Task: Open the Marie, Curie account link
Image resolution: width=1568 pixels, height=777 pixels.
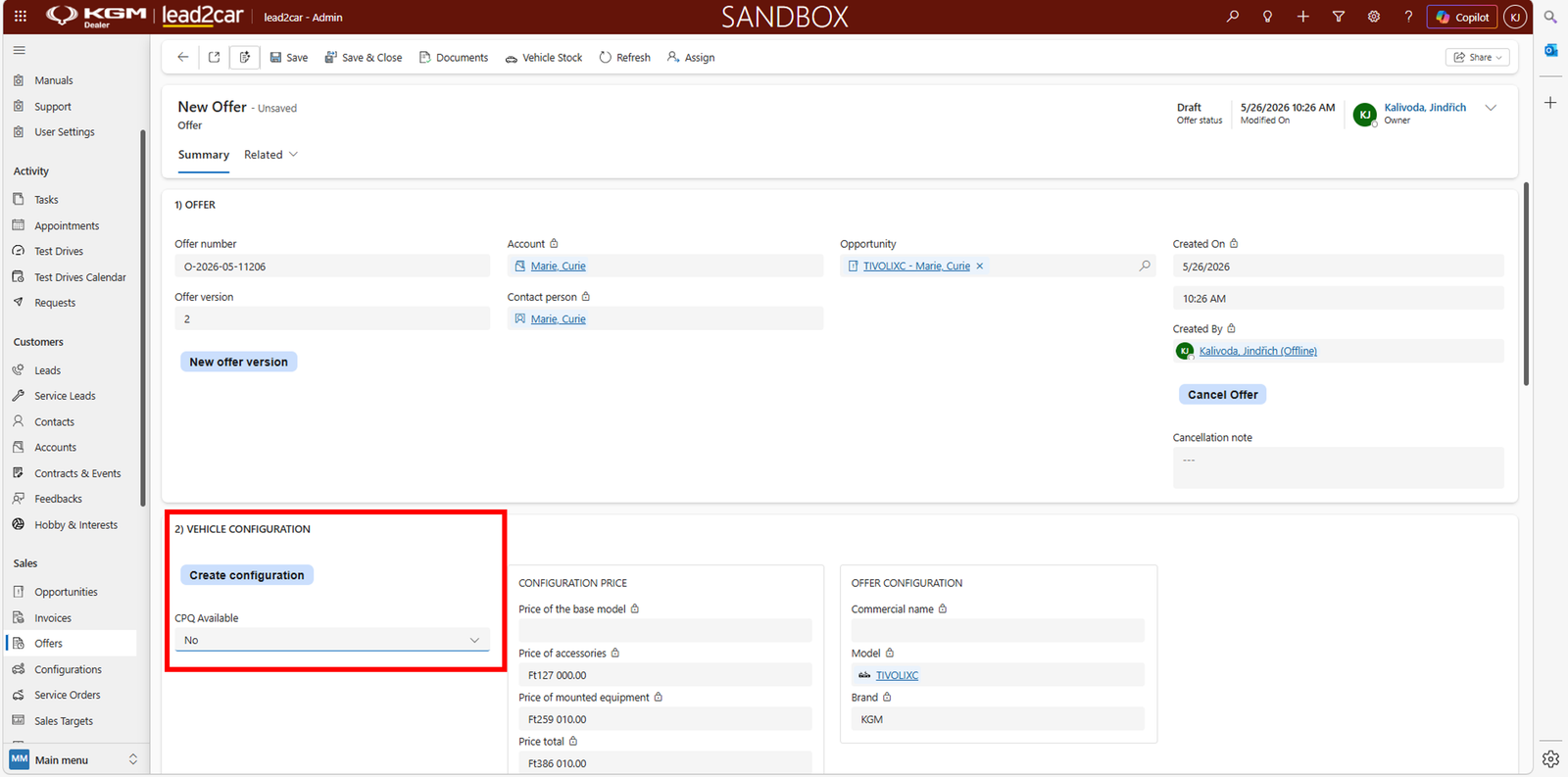Action: pyautogui.click(x=559, y=267)
